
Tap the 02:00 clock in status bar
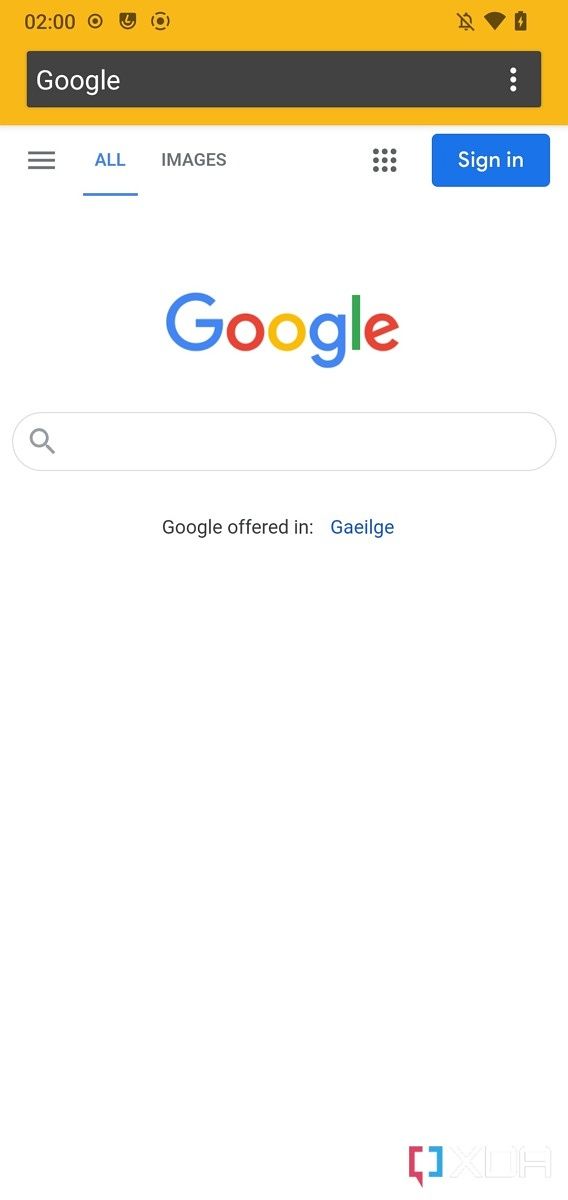50,21
